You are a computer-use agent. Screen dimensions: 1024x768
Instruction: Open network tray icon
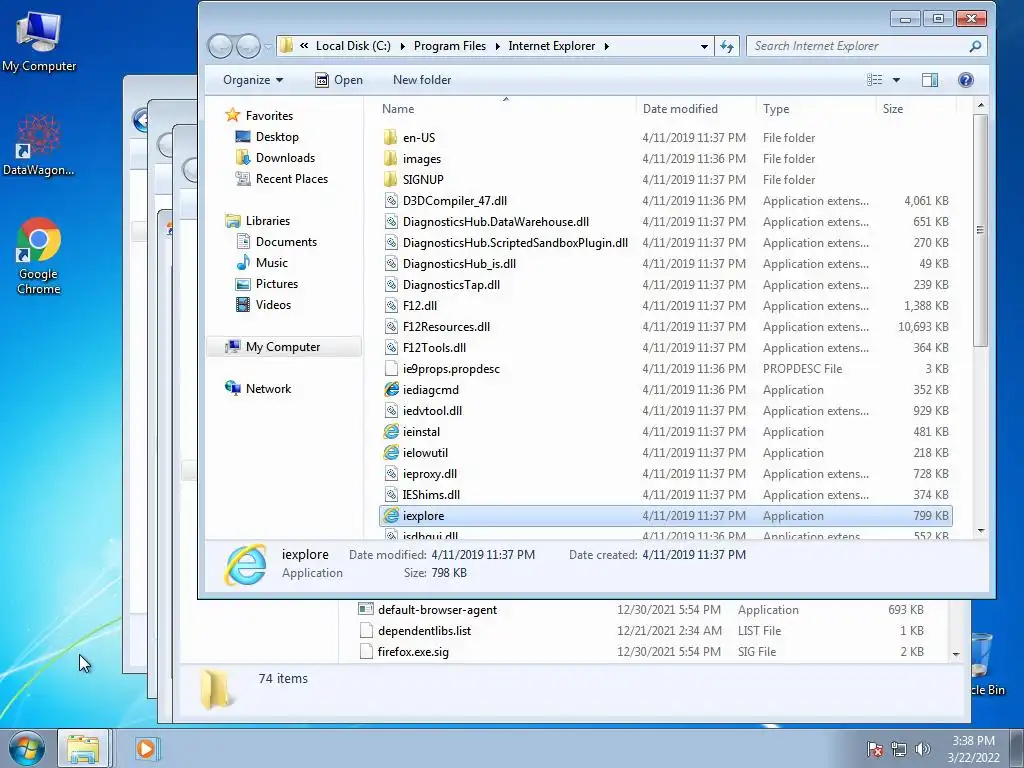tap(899, 749)
